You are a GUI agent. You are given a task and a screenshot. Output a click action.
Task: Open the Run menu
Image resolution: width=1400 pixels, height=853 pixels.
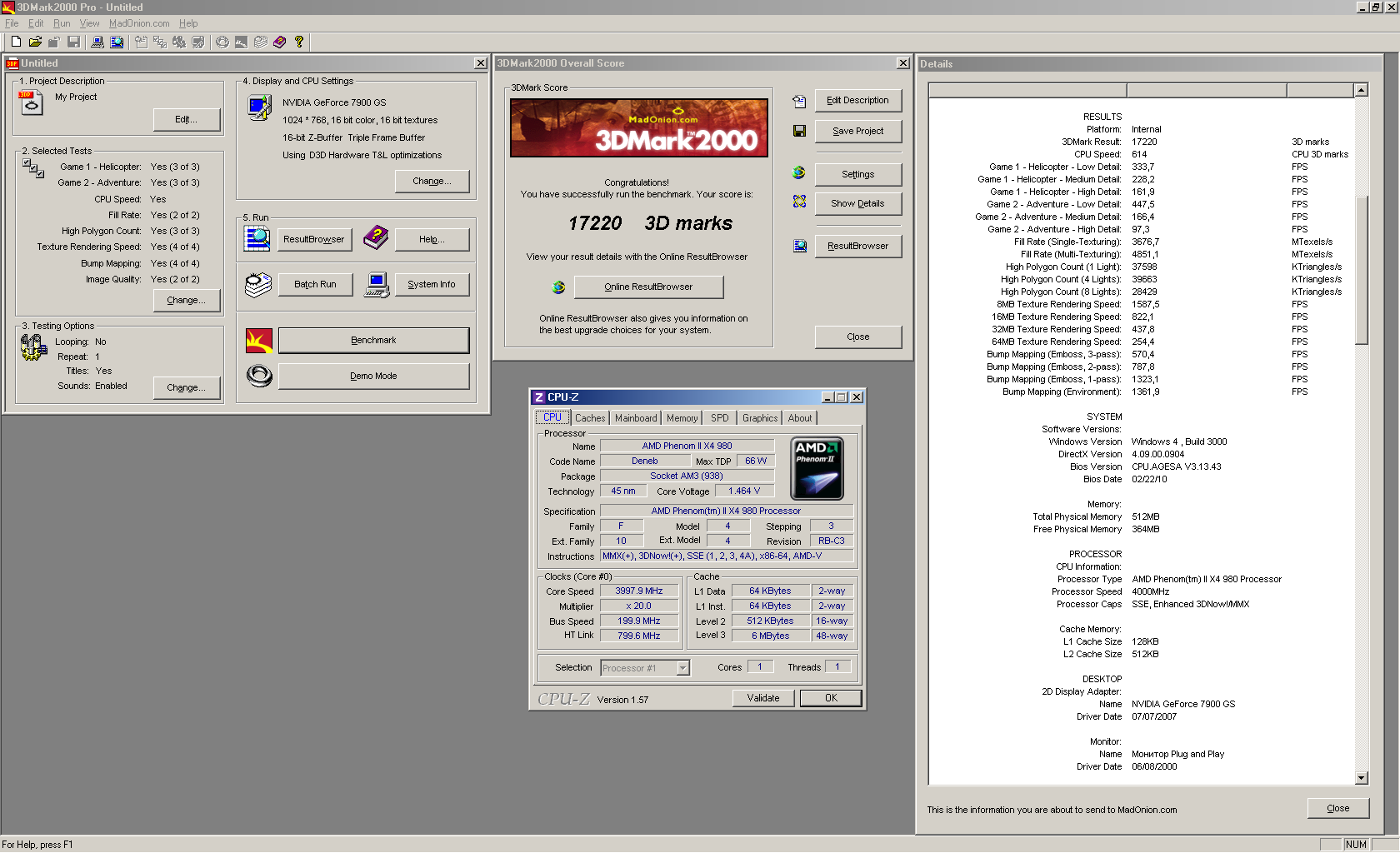tap(62, 23)
